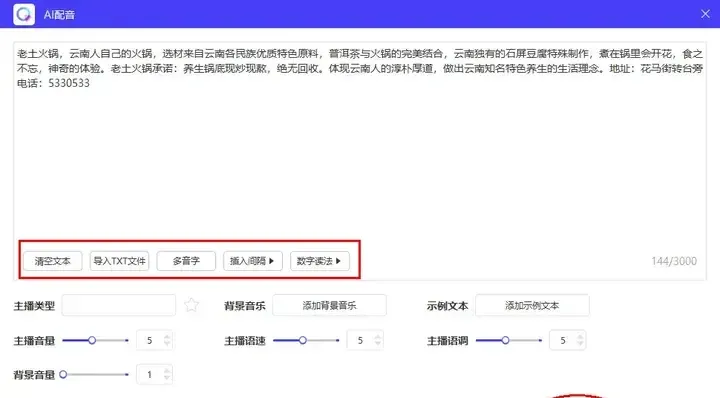Click the 电话：5330533 text line

[x=53, y=83]
